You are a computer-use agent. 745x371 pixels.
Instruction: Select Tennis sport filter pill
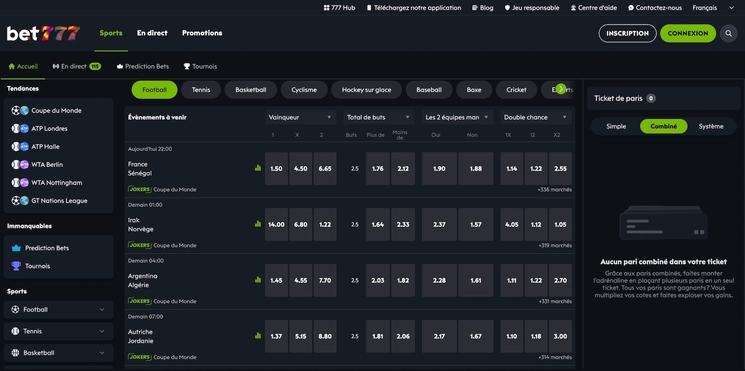point(201,90)
